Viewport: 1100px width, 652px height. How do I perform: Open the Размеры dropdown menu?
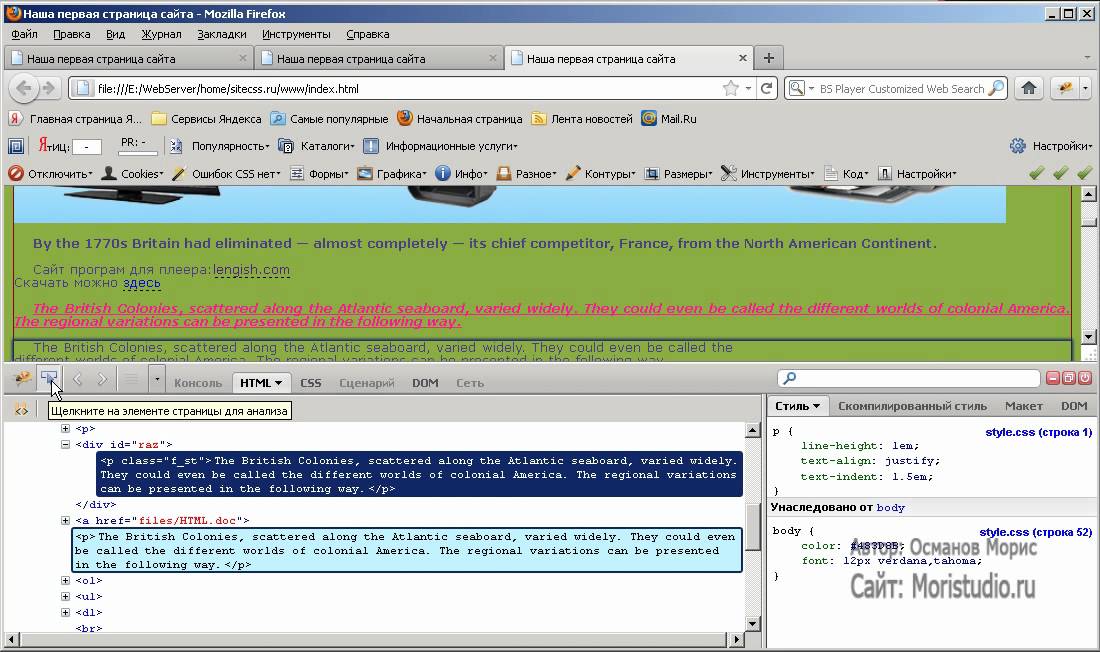point(678,173)
